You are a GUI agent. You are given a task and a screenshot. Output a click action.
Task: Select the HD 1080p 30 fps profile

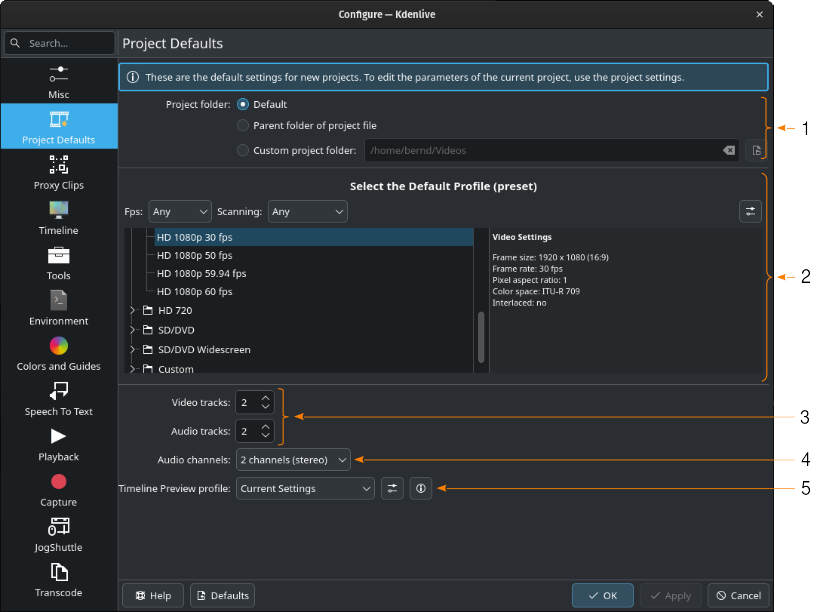[314, 237]
